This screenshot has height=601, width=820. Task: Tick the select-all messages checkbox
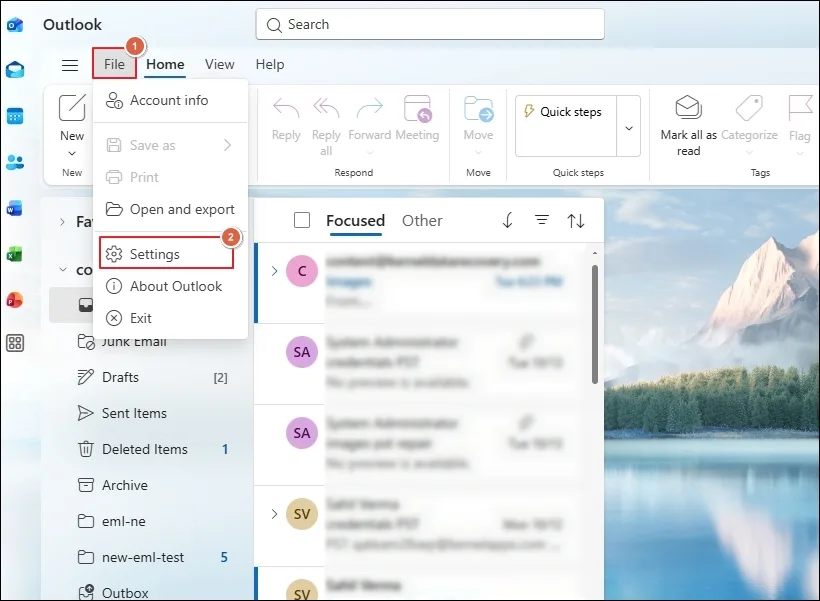(x=302, y=220)
